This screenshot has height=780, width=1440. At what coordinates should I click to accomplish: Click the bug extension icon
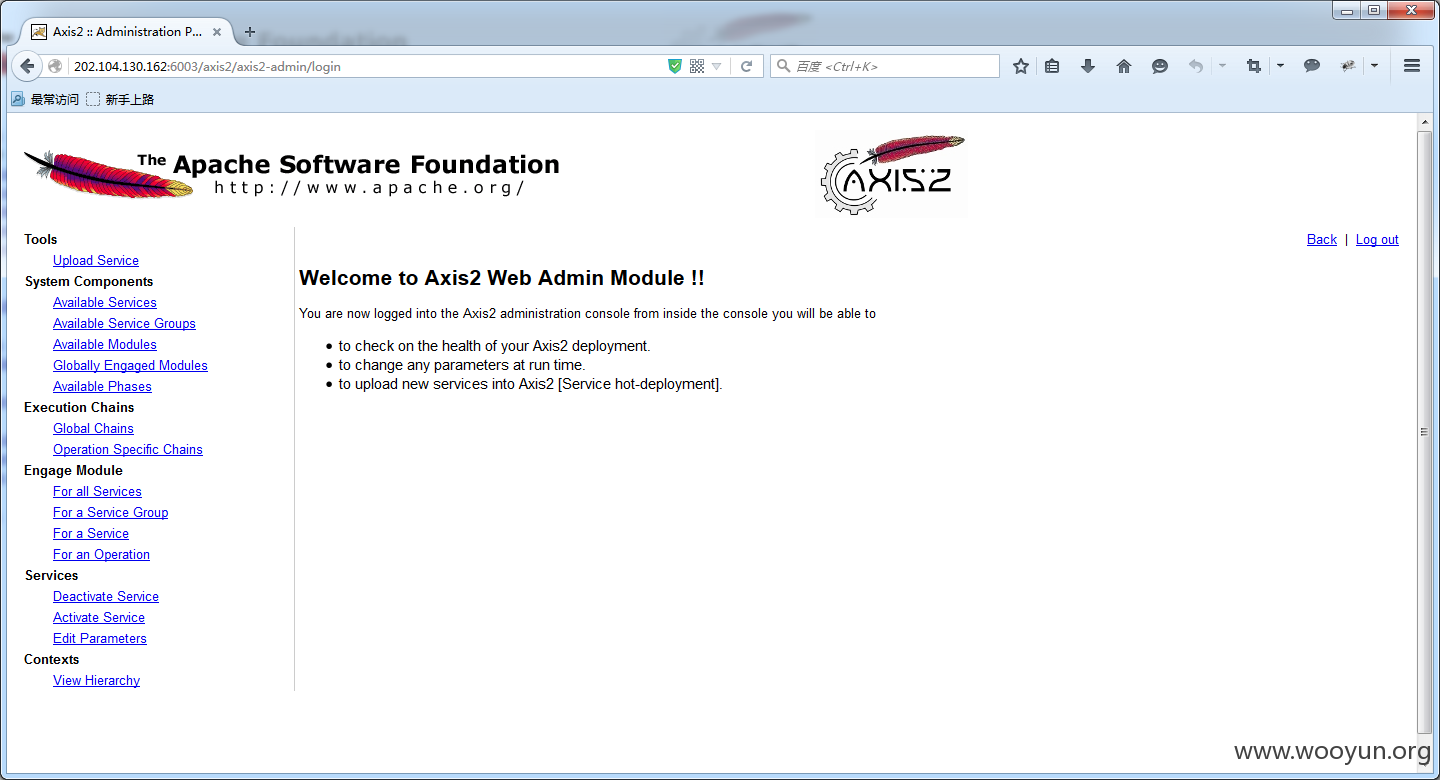pyautogui.click(x=1348, y=66)
